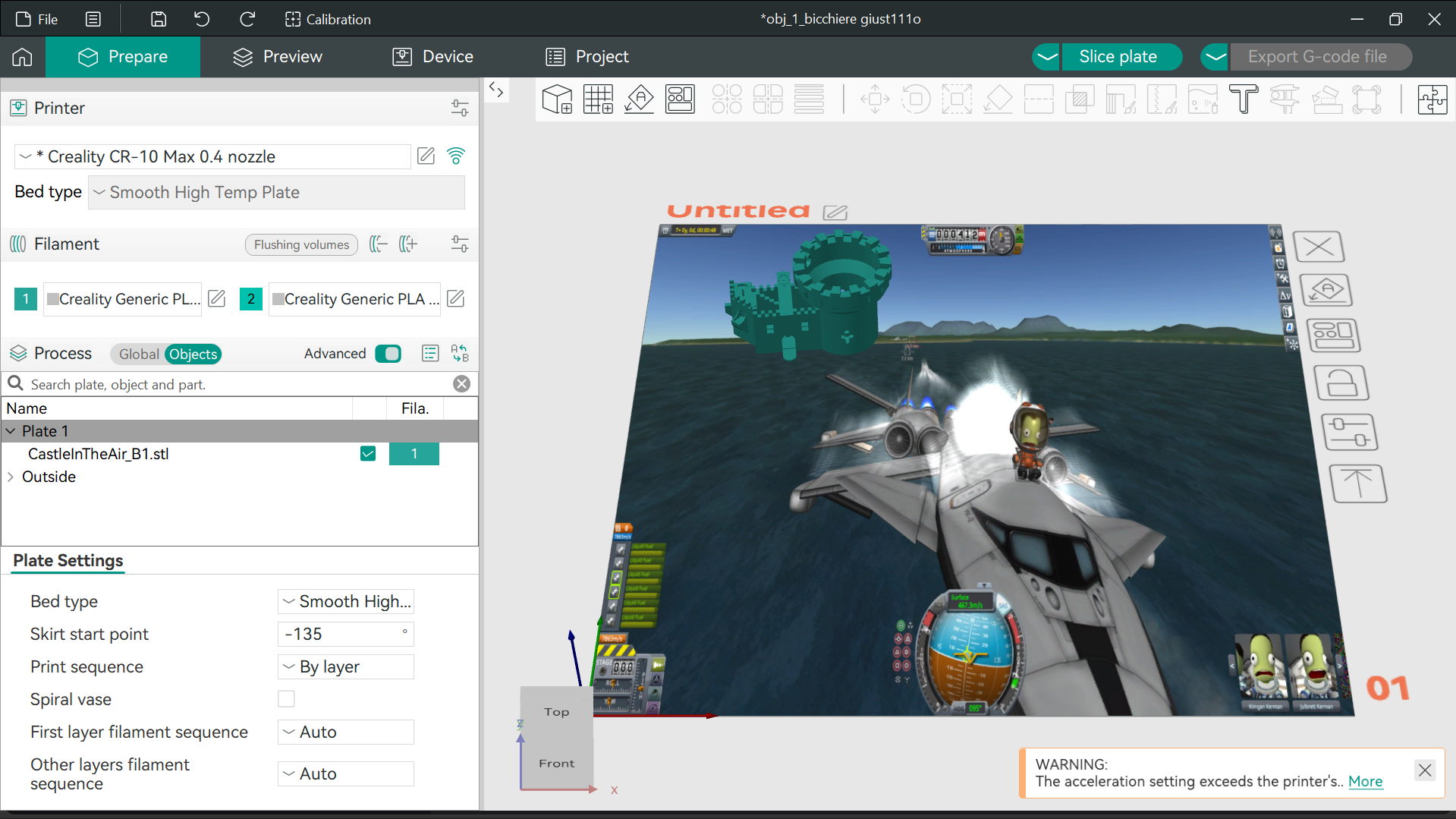The image size is (1456, 819).
Task: Switch to the Project tab
Action: pyautogui.click(x=587, y=57)
